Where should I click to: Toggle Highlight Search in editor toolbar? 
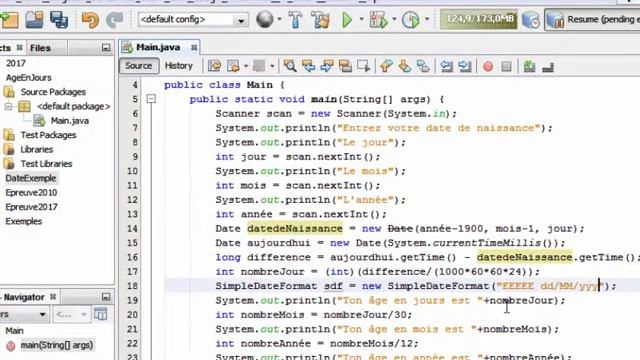(x=345, y=66)
